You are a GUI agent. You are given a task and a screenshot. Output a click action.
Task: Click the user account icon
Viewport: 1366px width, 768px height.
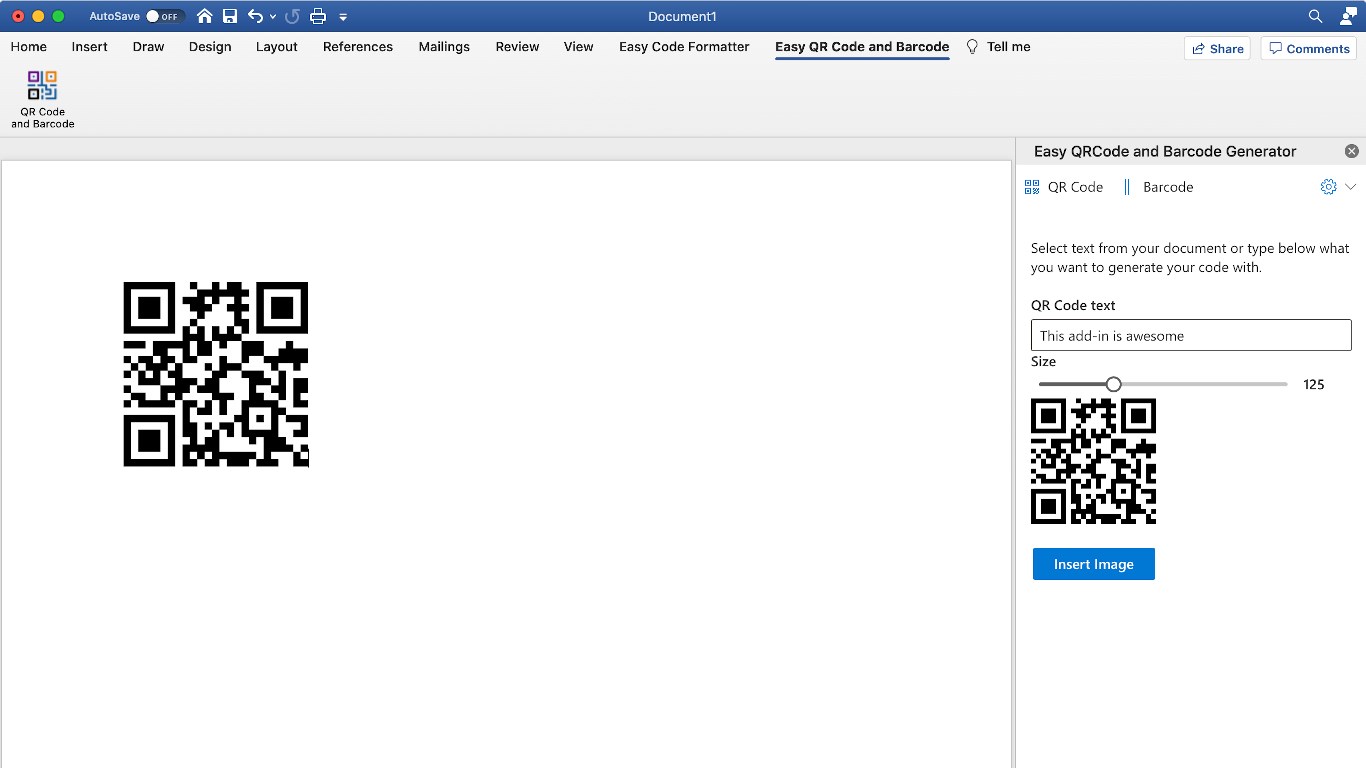(x=1347, y=16)
